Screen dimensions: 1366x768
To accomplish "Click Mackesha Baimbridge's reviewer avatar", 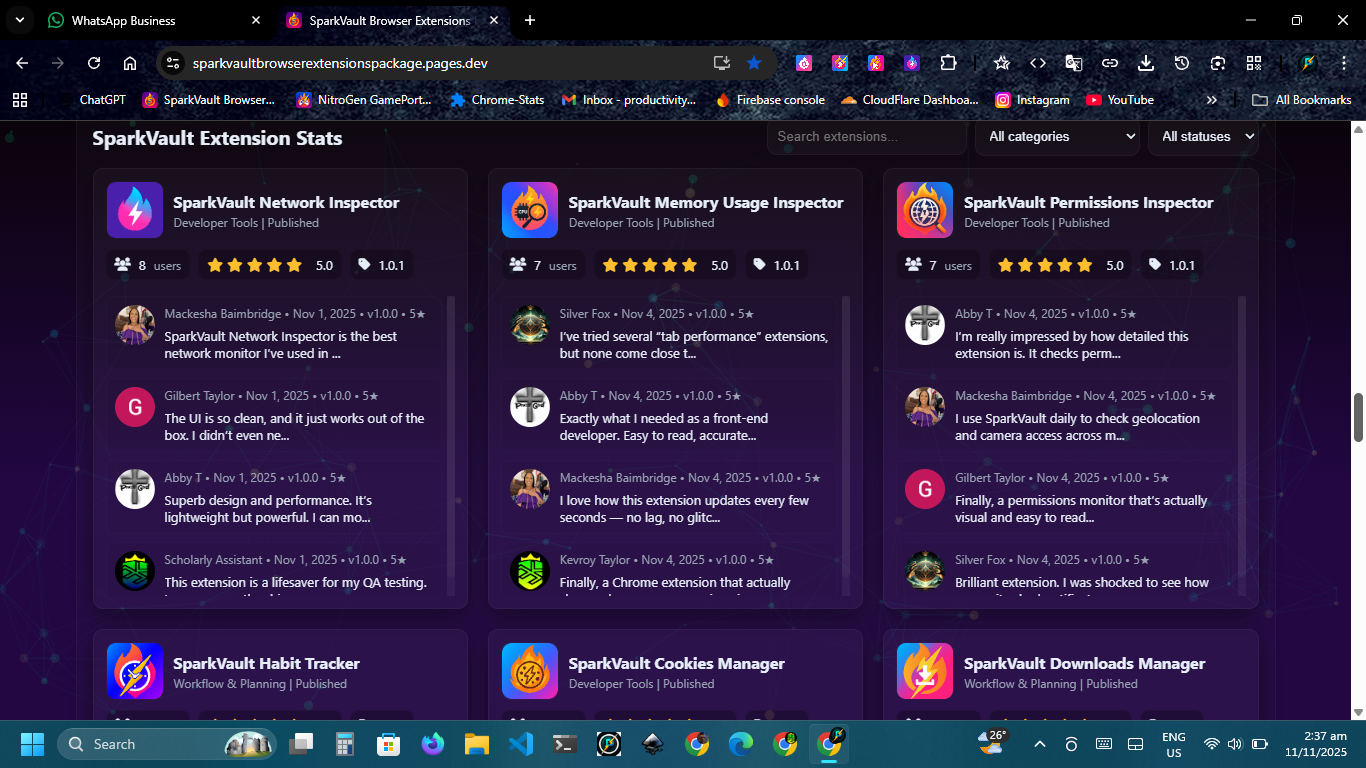I will (135, 324).
